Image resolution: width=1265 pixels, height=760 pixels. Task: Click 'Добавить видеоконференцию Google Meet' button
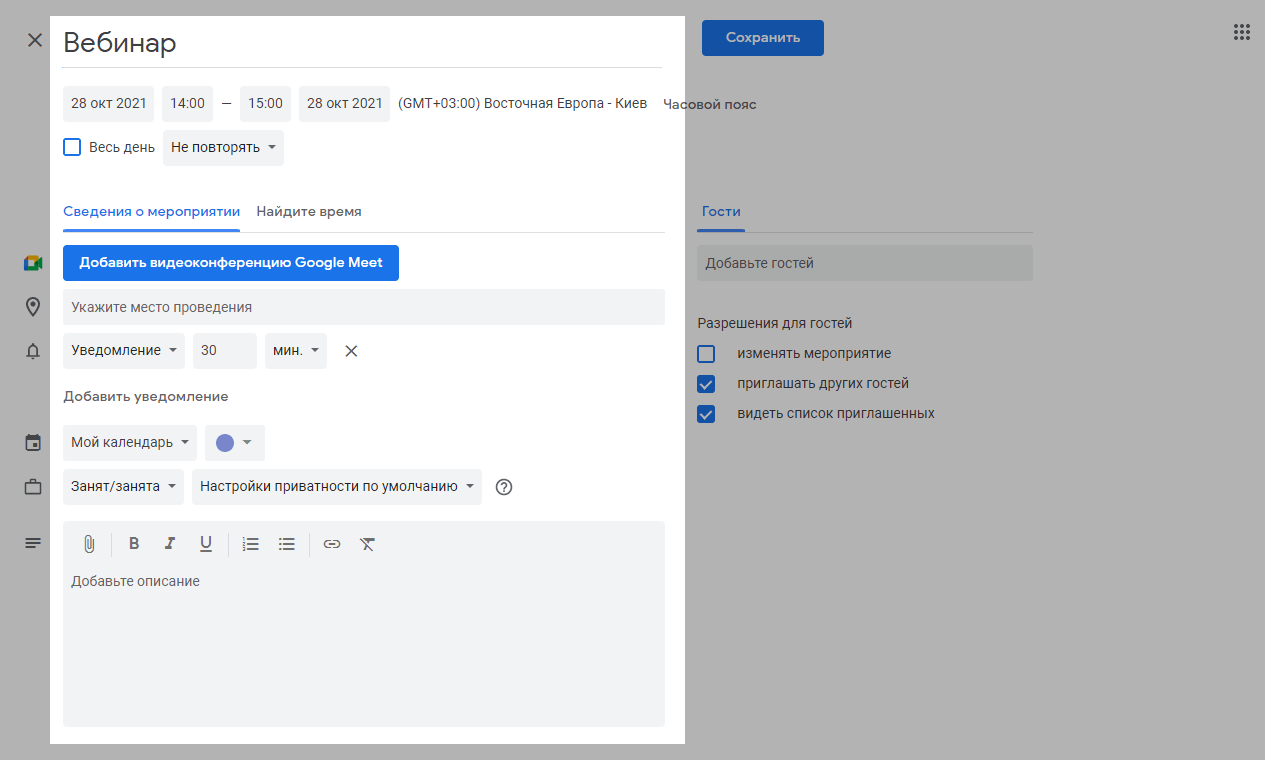click(x=231, y=263)
